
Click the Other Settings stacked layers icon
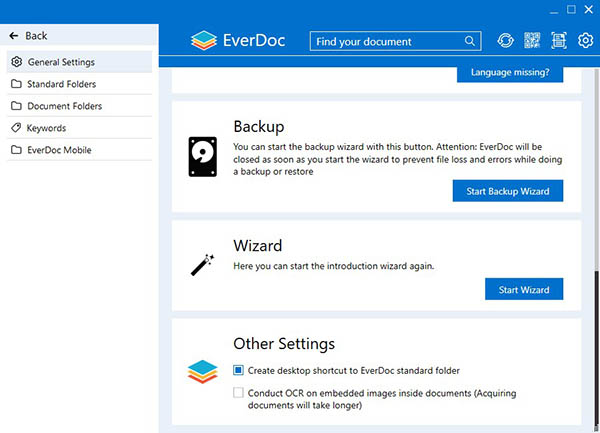202,370
